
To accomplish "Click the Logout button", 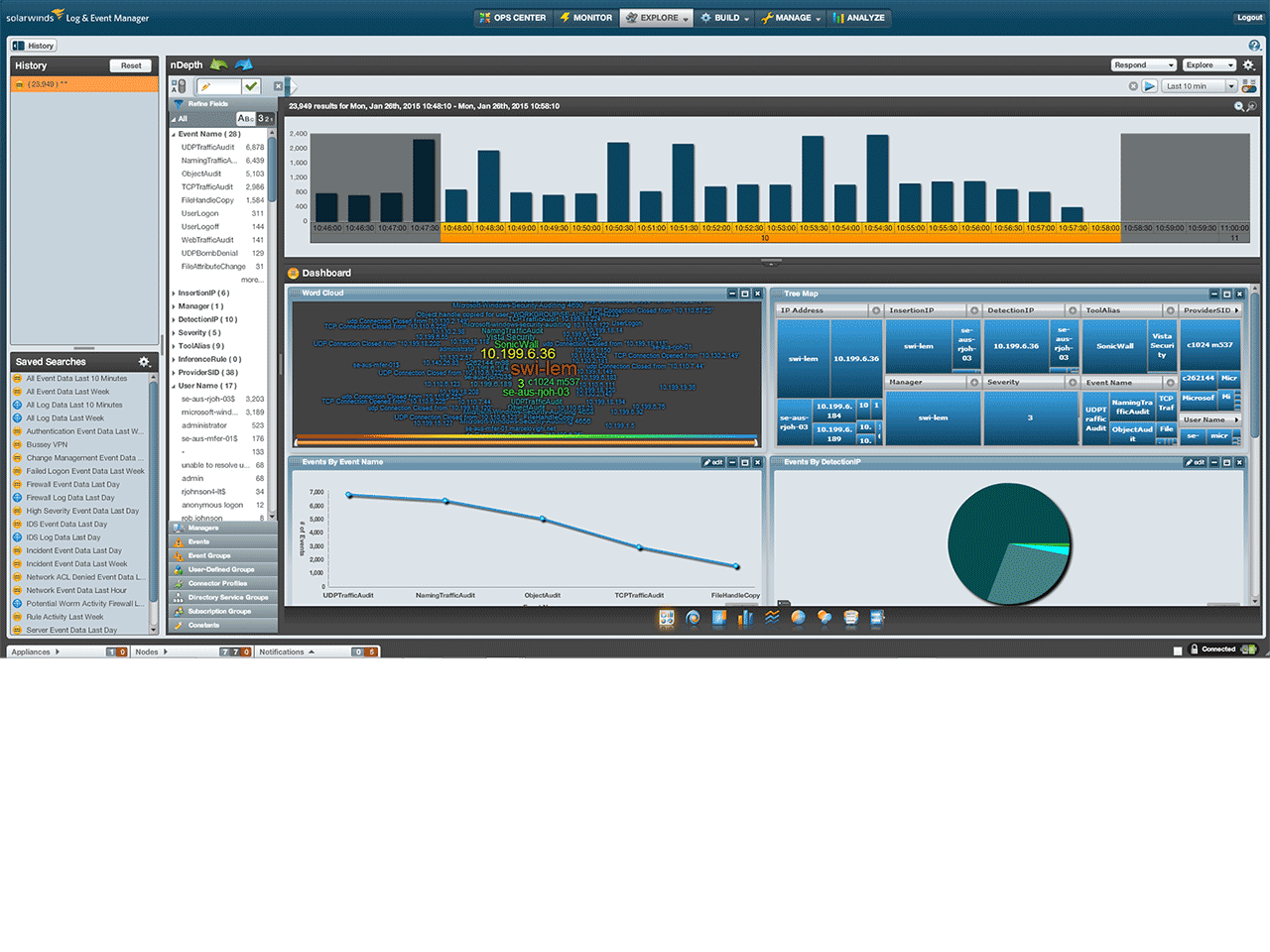I will point(1249,18).
